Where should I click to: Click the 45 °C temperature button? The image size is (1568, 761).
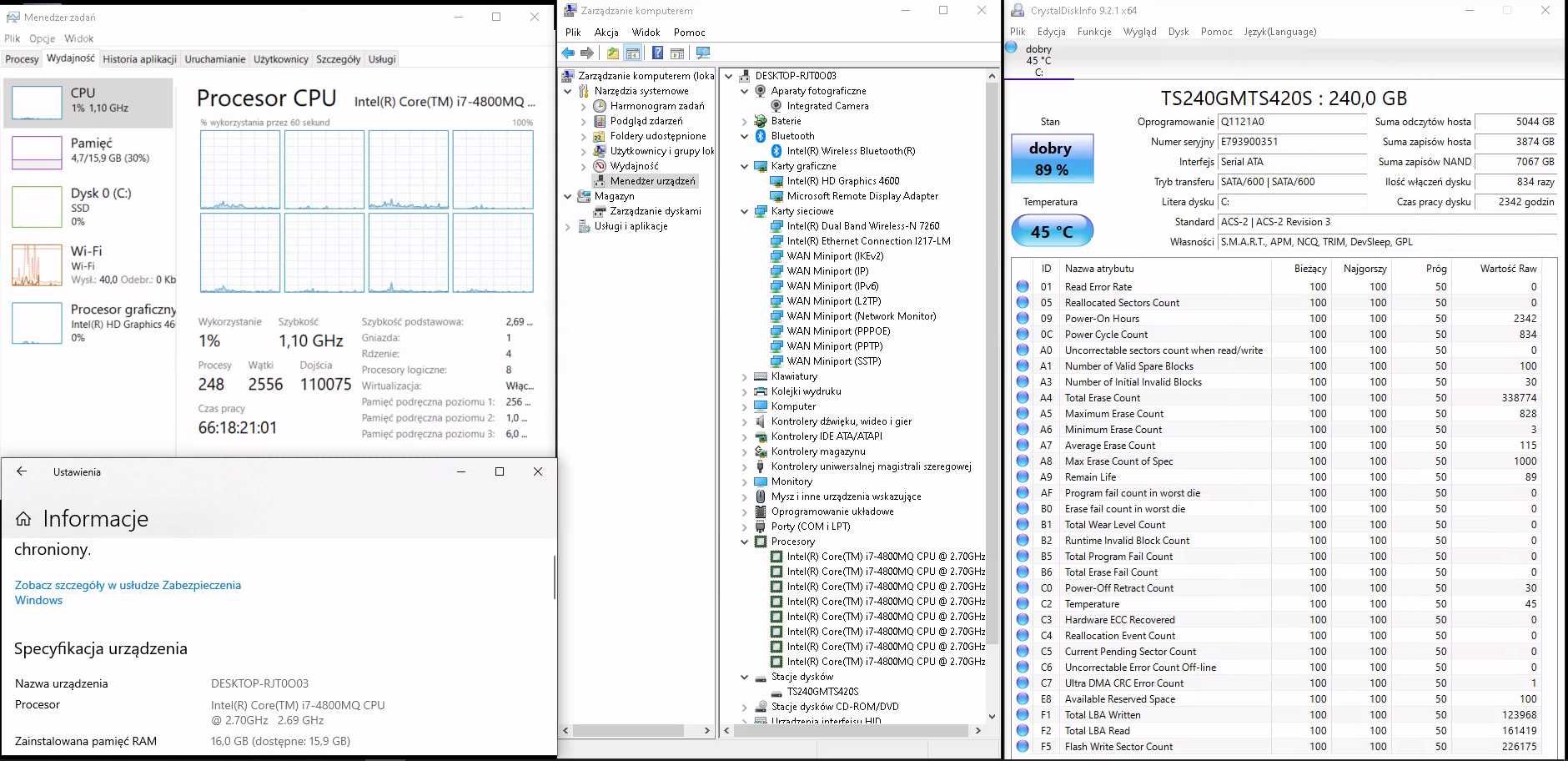(1051, 231)
